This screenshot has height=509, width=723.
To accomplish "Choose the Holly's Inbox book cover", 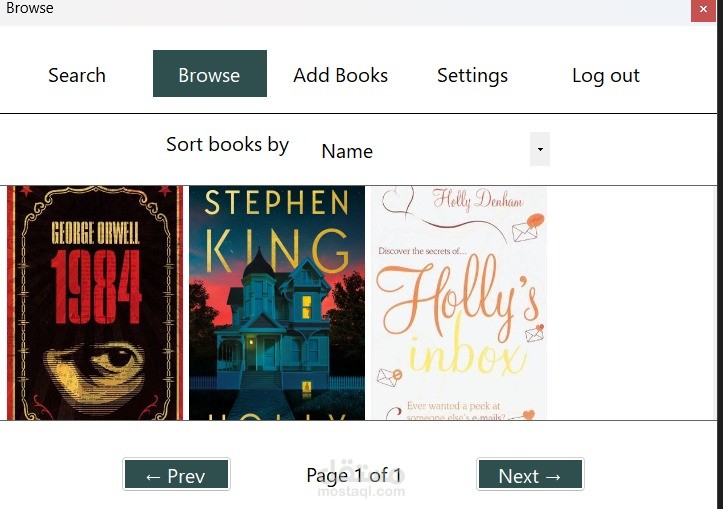I will (x=459, y=303).
